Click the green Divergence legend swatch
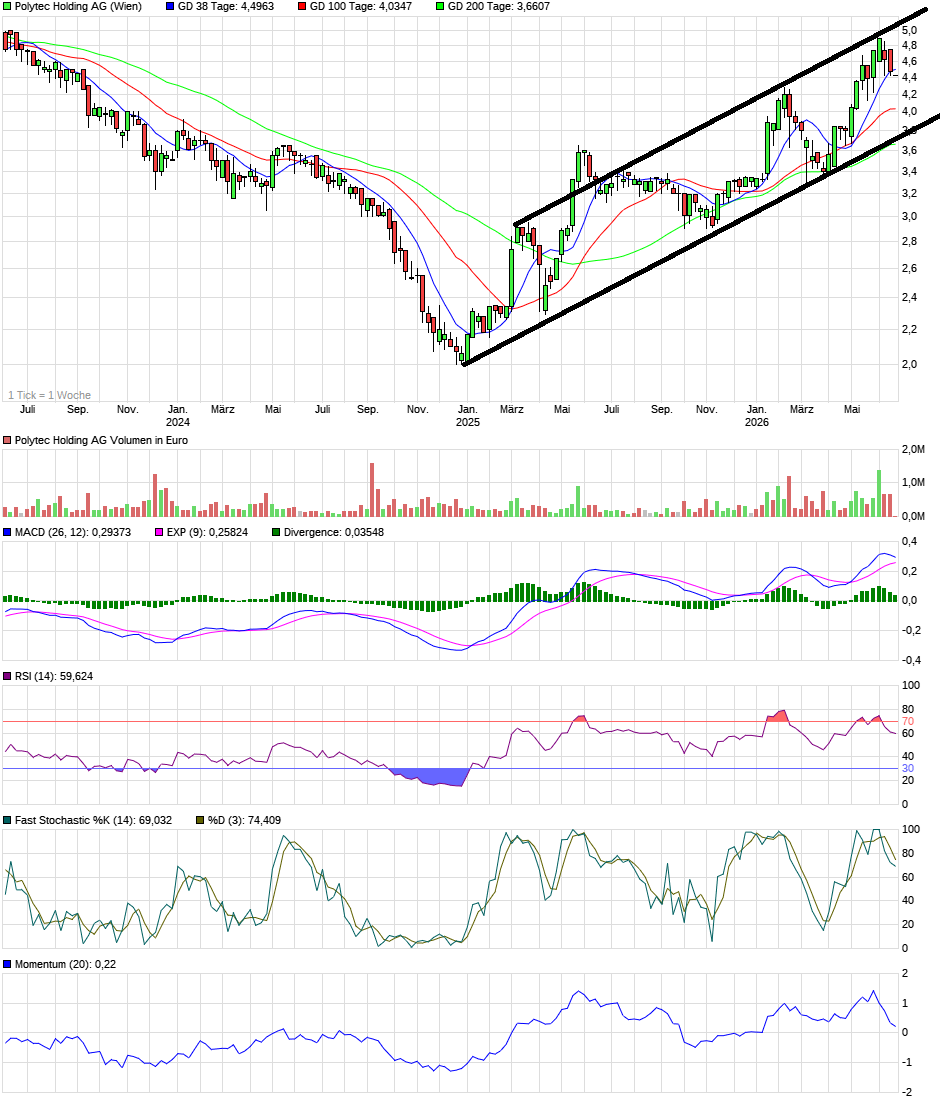The height and width of the screenshot is (1102, 940). point(276,532)
